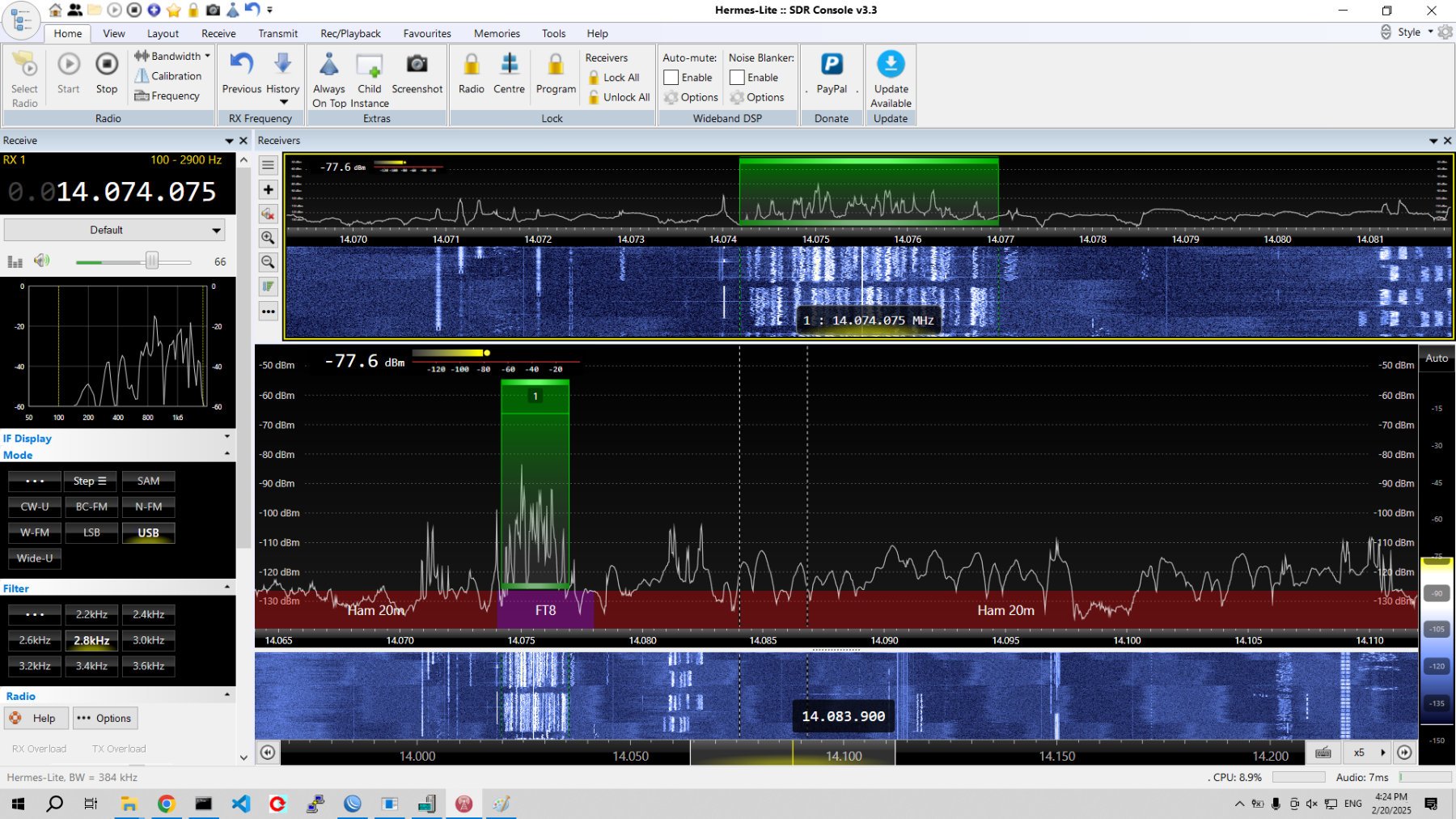Viewport: 1456px width, 819px height.
Task: Select USB mode
Action: (x=148, y=533)
